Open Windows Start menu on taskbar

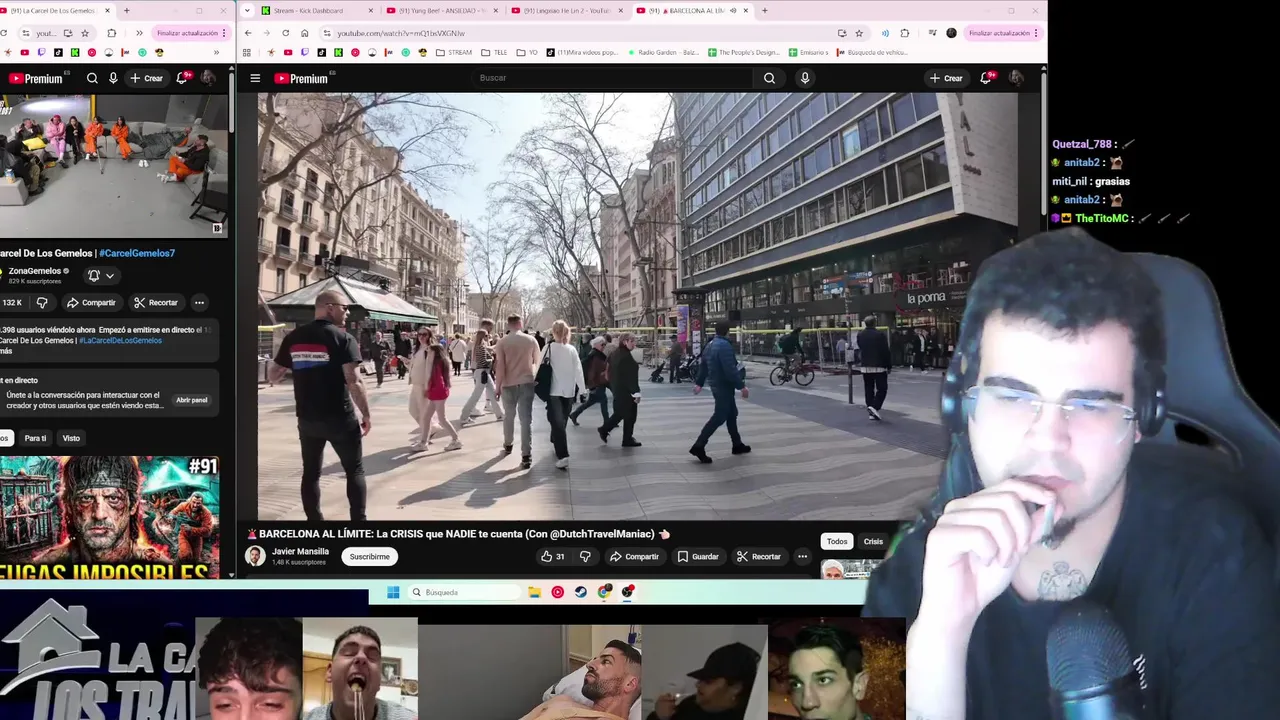(393, 592)
